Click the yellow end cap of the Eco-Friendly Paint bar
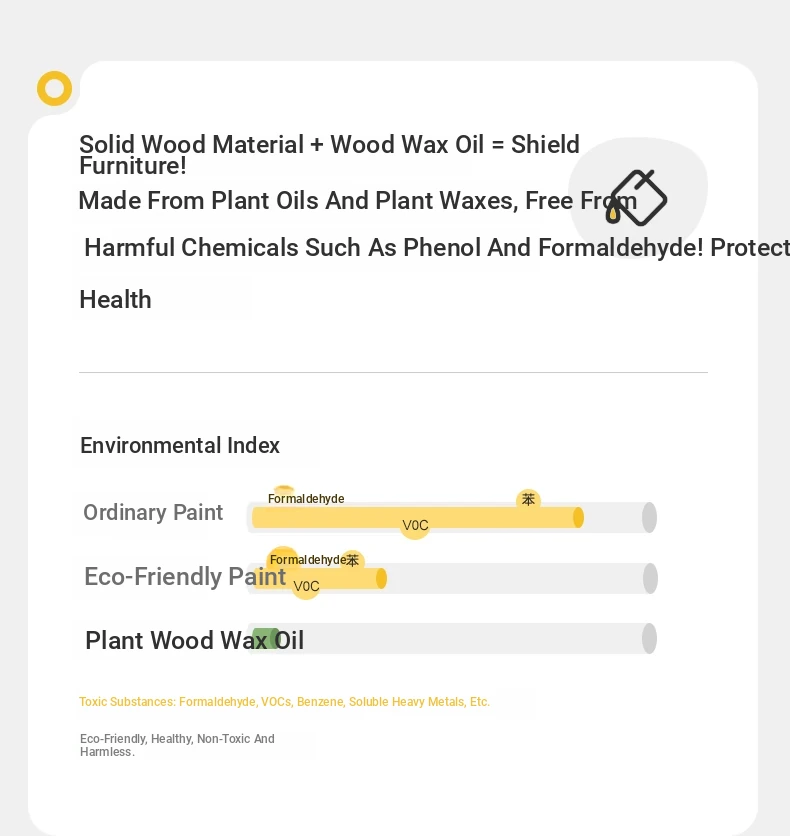790x836 pixels. [x=381, y=578]
